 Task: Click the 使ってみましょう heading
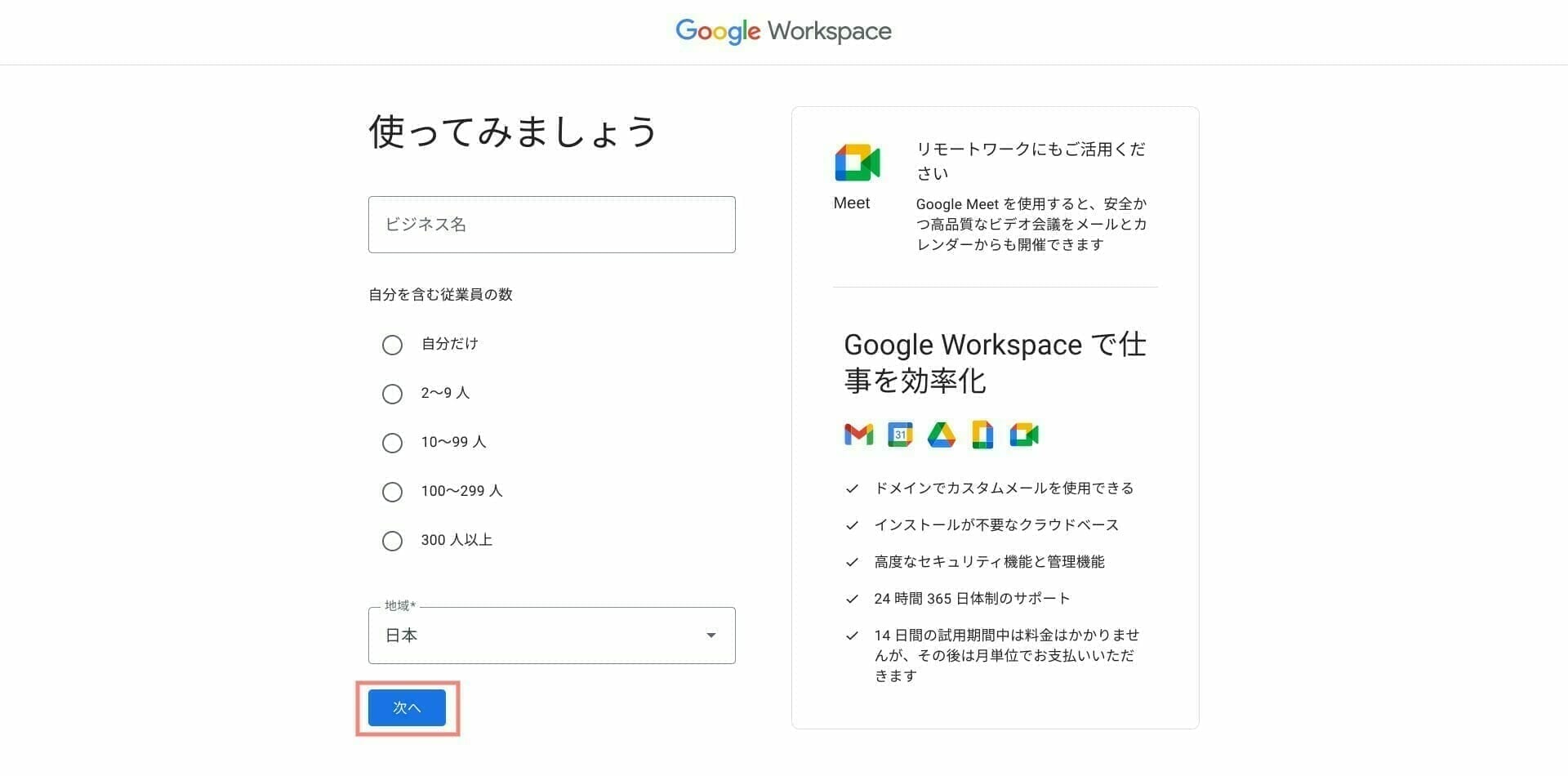point(513,132)
